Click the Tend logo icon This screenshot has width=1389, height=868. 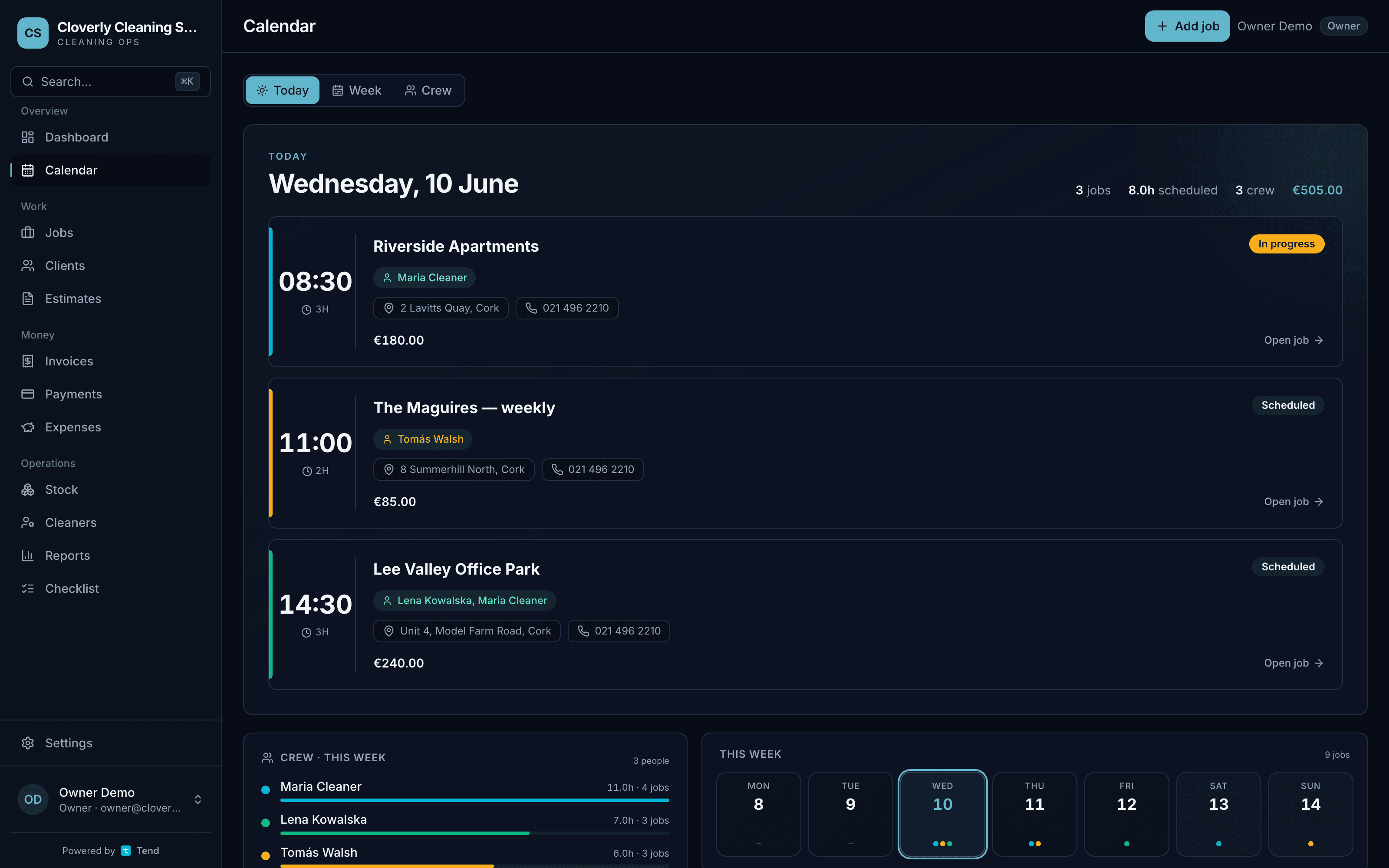click(x=126, y=851)
